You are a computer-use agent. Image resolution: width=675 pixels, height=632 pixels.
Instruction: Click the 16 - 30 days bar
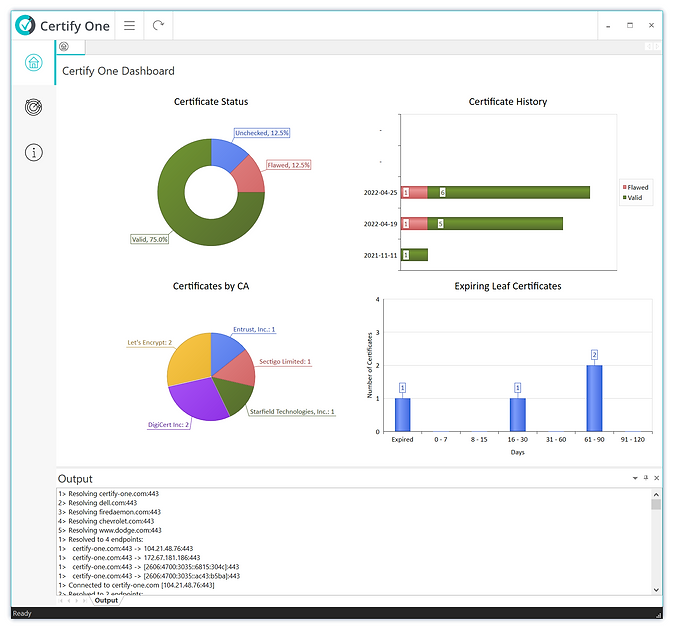[x=518, y=415]
